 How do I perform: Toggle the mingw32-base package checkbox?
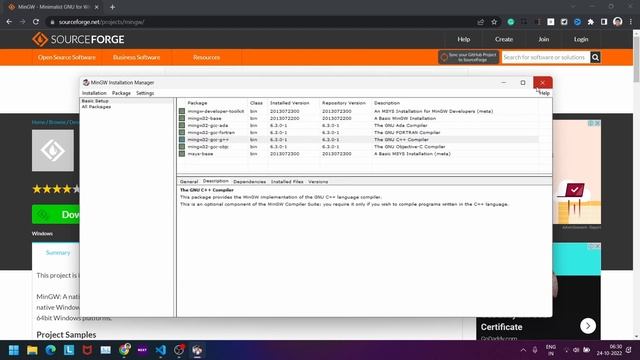click(x=182, y=118)
